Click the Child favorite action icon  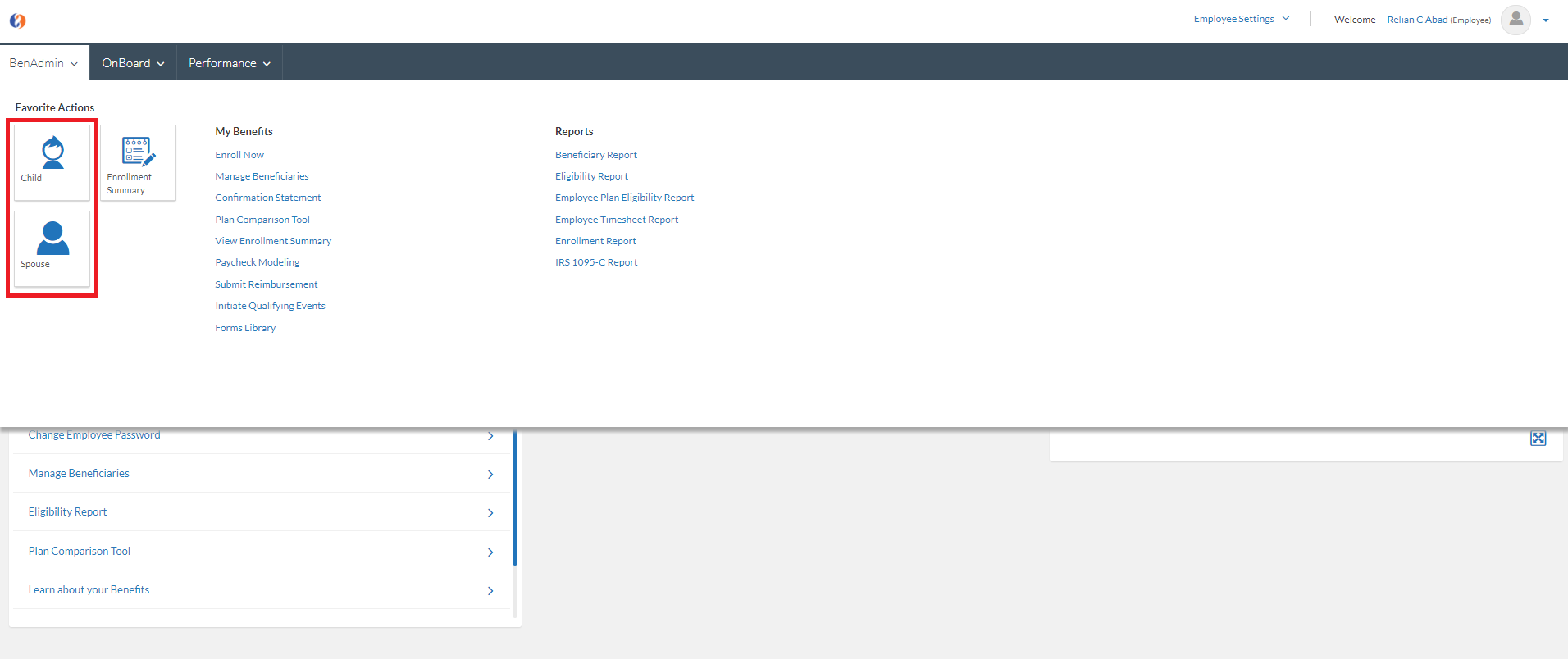[x=52, y=153]
